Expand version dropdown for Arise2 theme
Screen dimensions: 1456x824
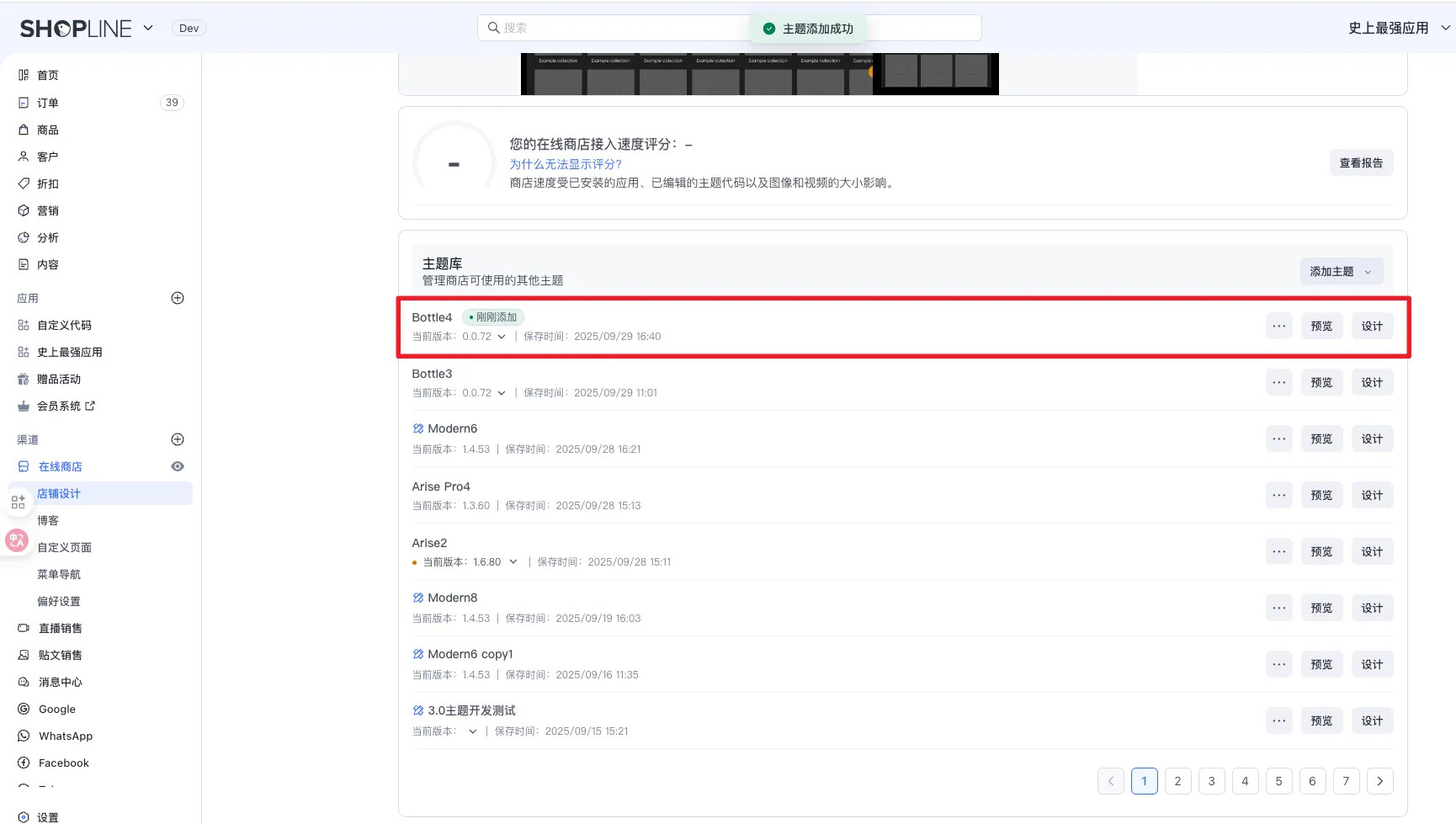click(x=513, y=562)
